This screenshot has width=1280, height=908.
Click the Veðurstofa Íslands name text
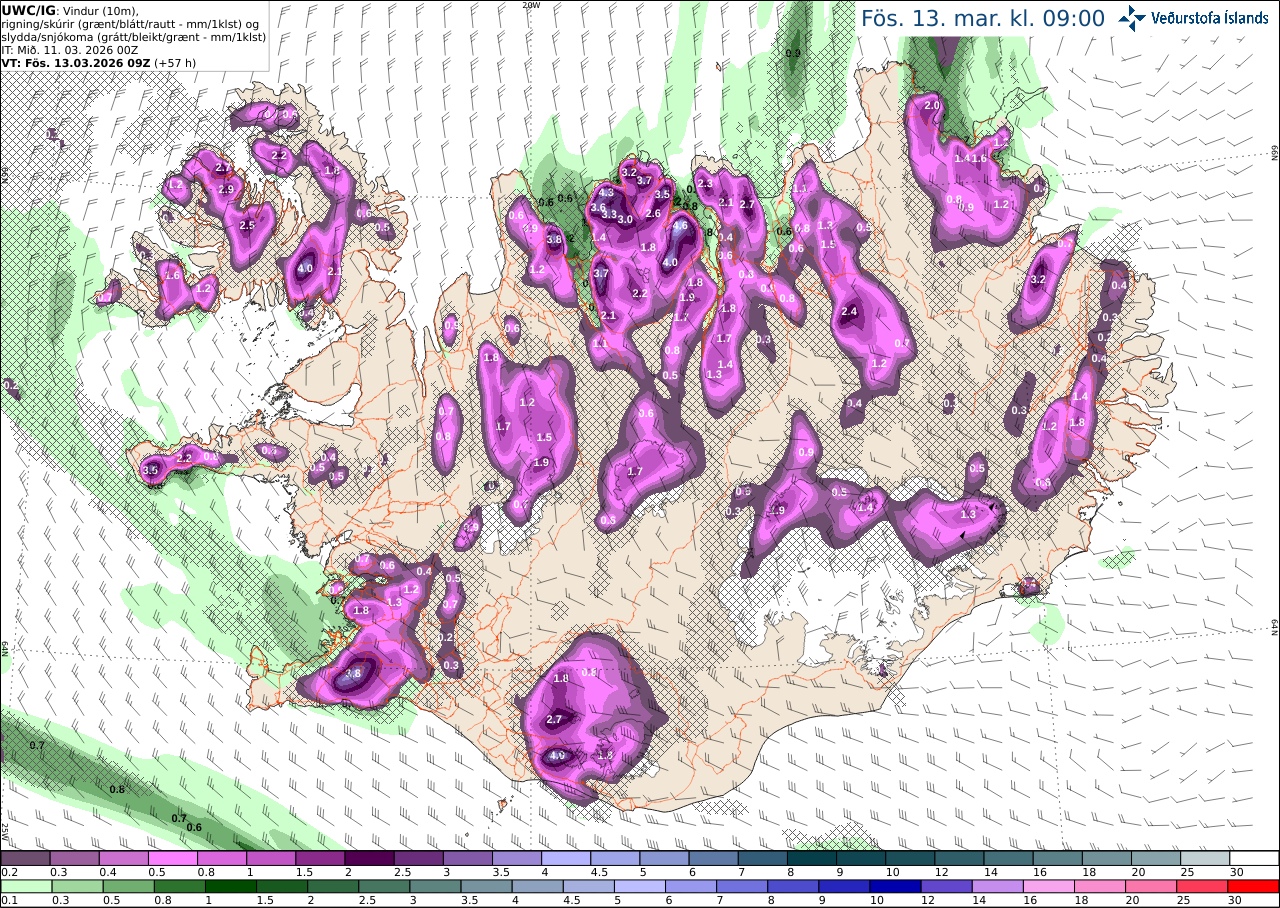pos(1209,18)
